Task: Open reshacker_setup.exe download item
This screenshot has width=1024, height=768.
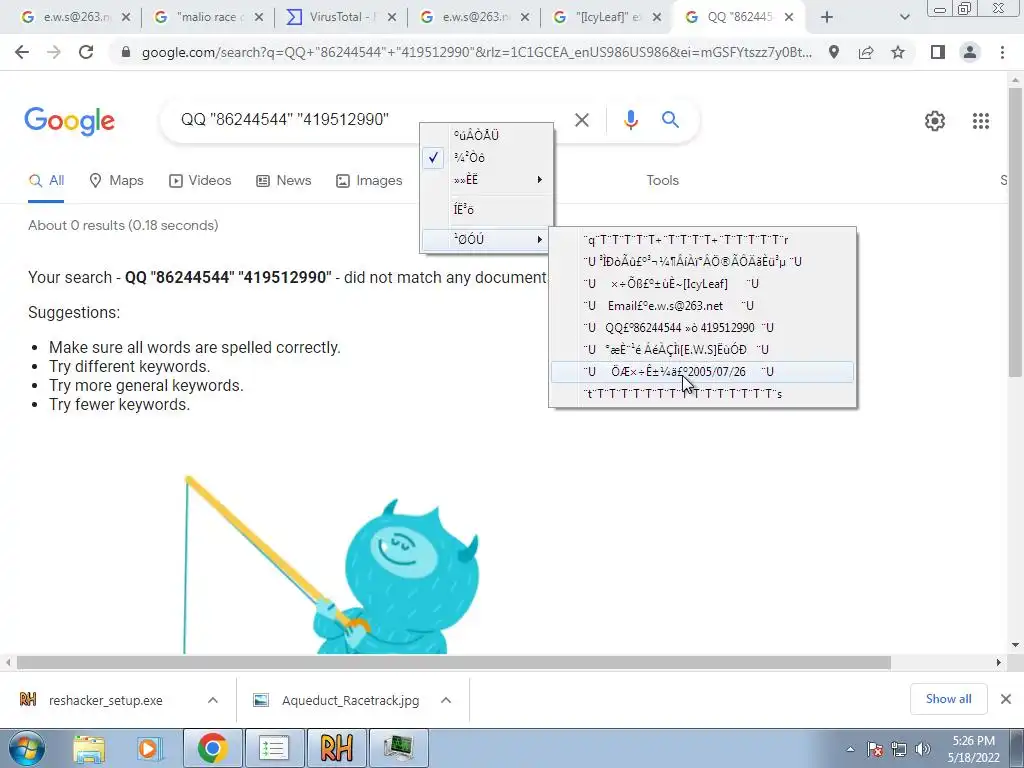Action: click(105, 700)
